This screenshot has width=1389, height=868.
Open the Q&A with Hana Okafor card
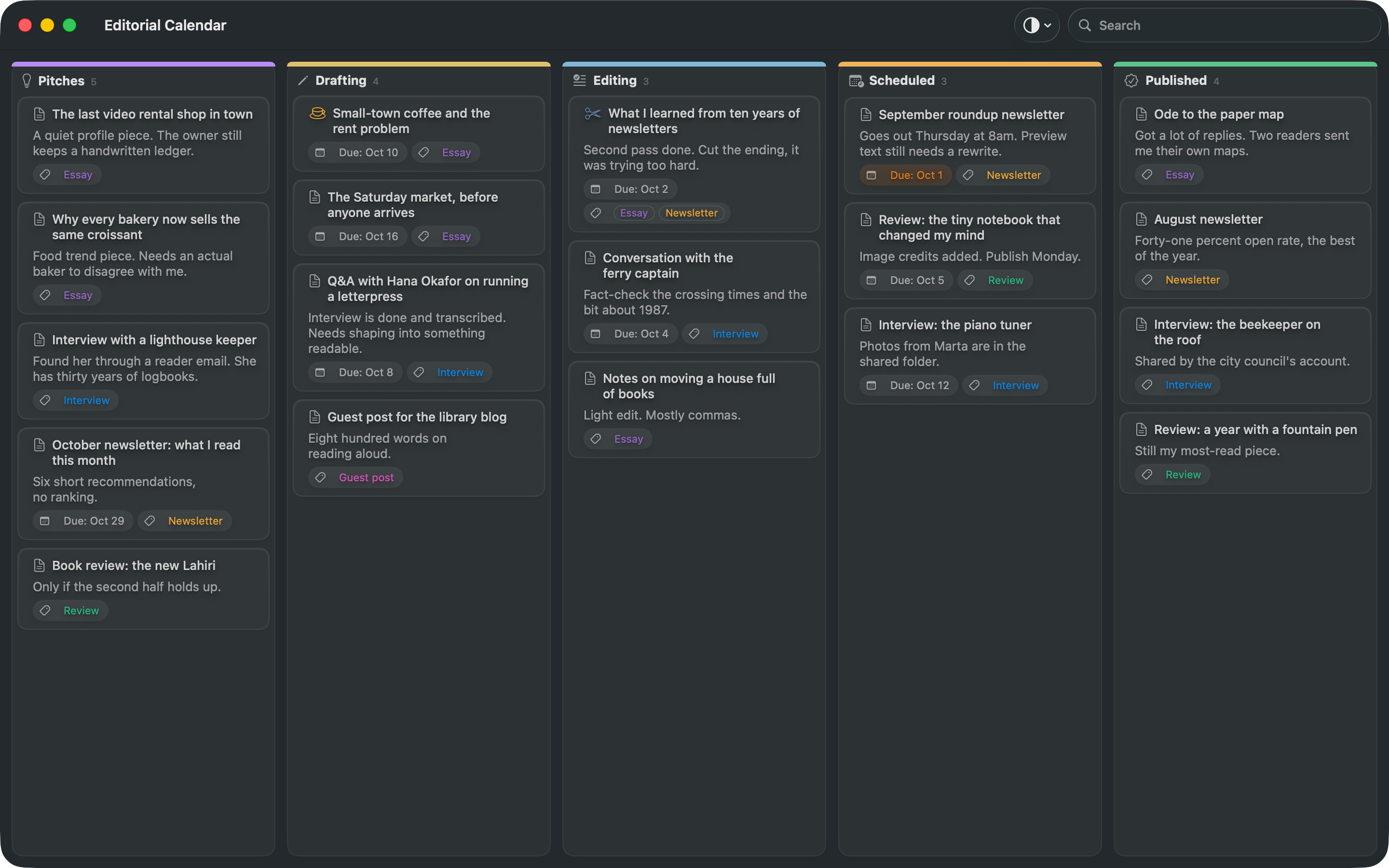point(419,327)
